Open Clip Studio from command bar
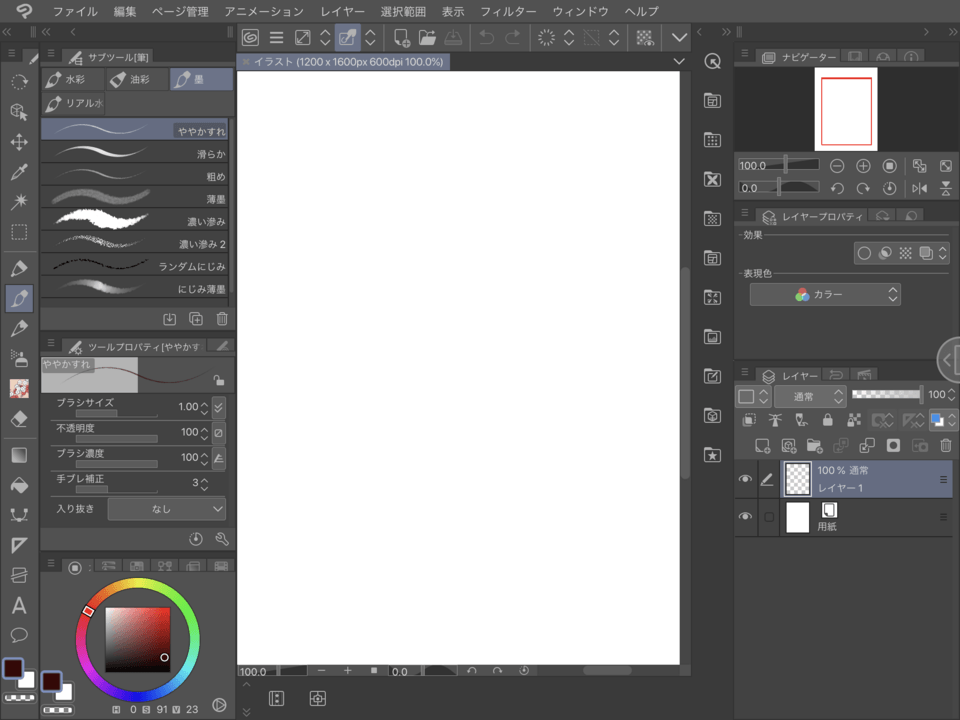Image resolution: width=960 pixels, height=720 pixels. click(x=250, y=37)
